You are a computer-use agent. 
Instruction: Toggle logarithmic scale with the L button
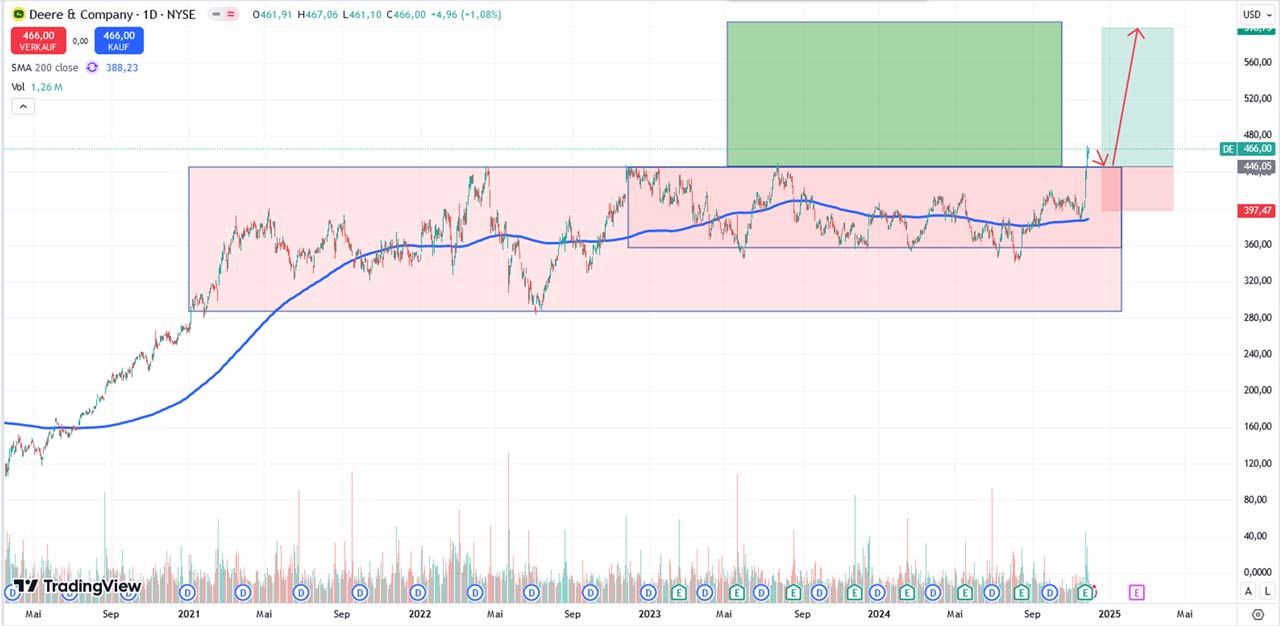pos(1267,592)
